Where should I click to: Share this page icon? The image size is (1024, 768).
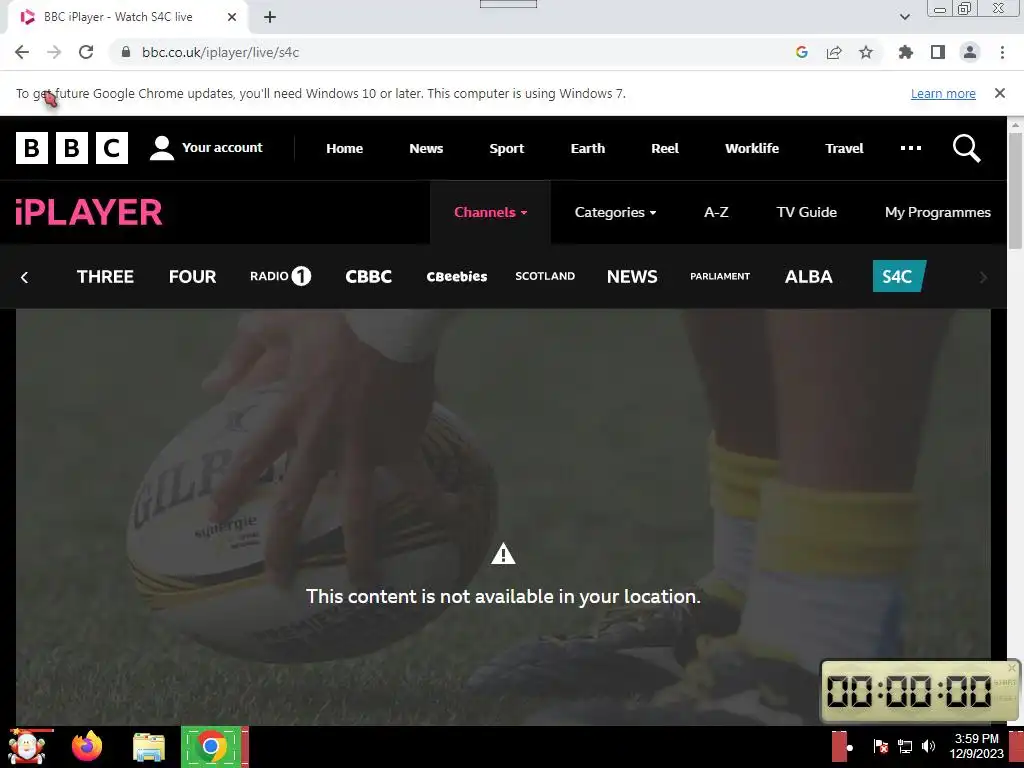pos(834,52)
